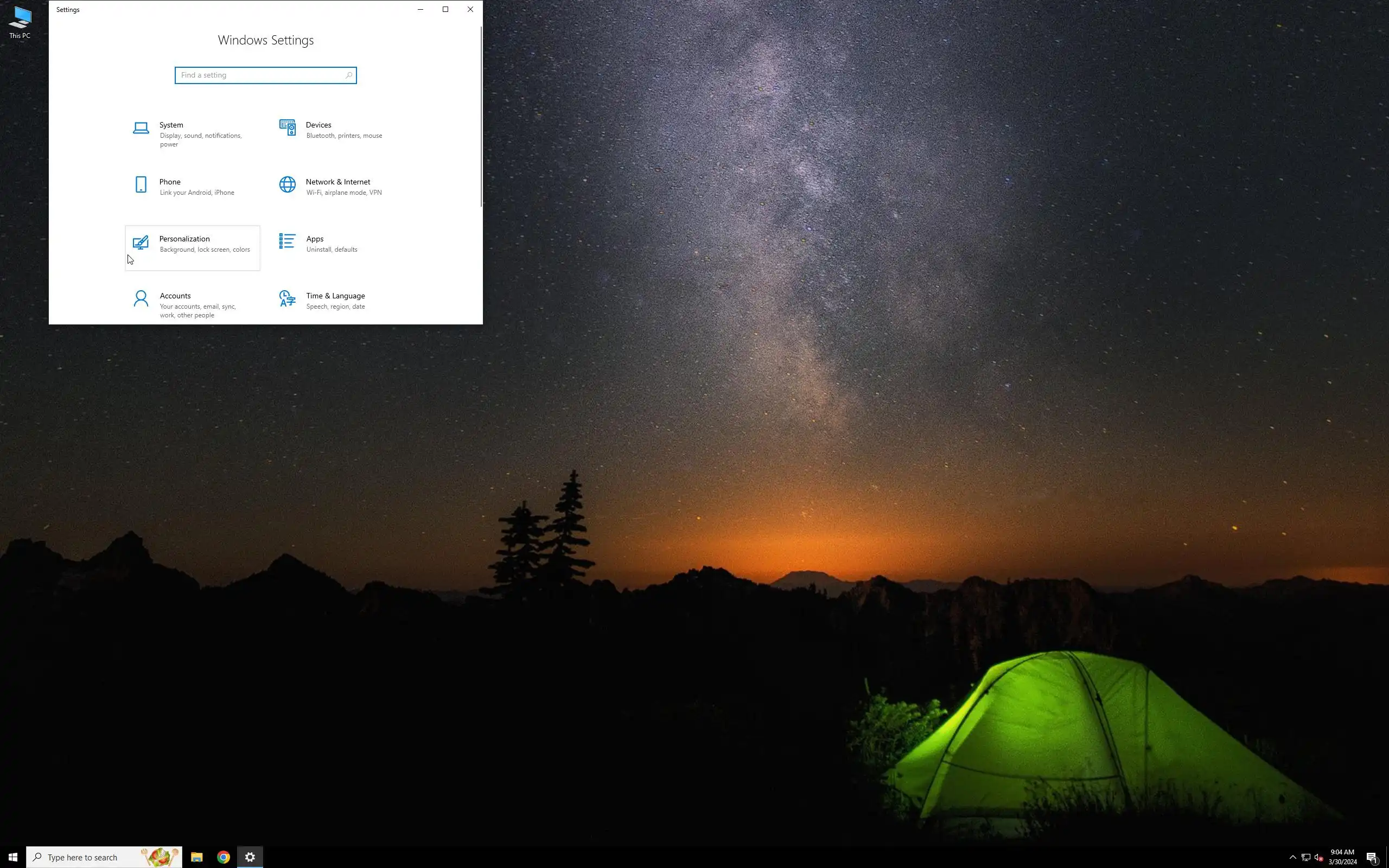Open the Network & Internet globe icon
This screenshot has height=868, width=1389.
coord(287,185)
